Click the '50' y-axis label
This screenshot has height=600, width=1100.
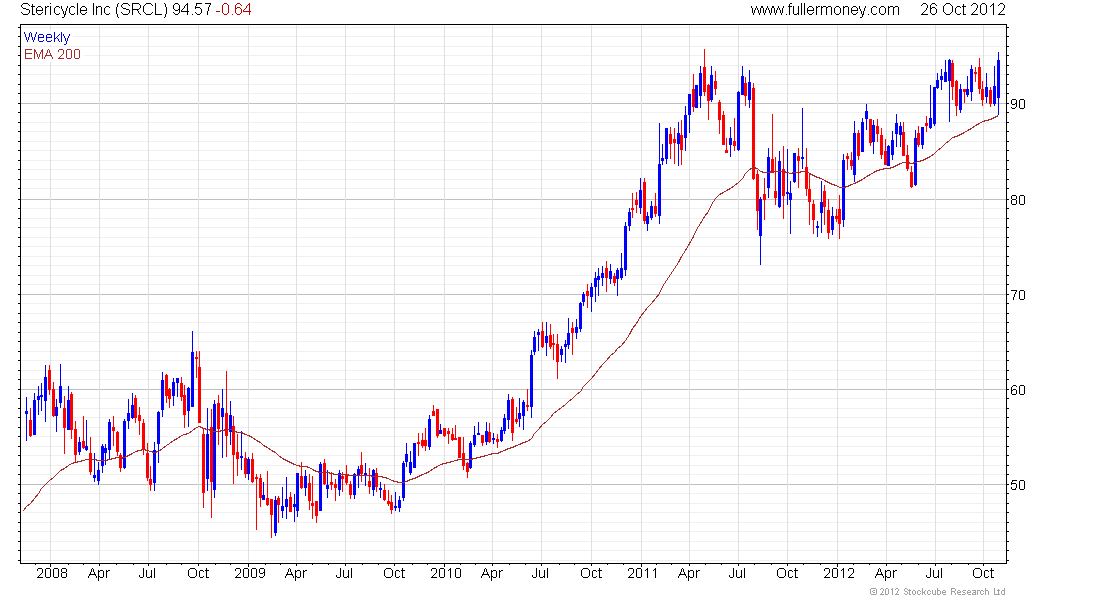pyautogui.click(x=1017, y=485)
